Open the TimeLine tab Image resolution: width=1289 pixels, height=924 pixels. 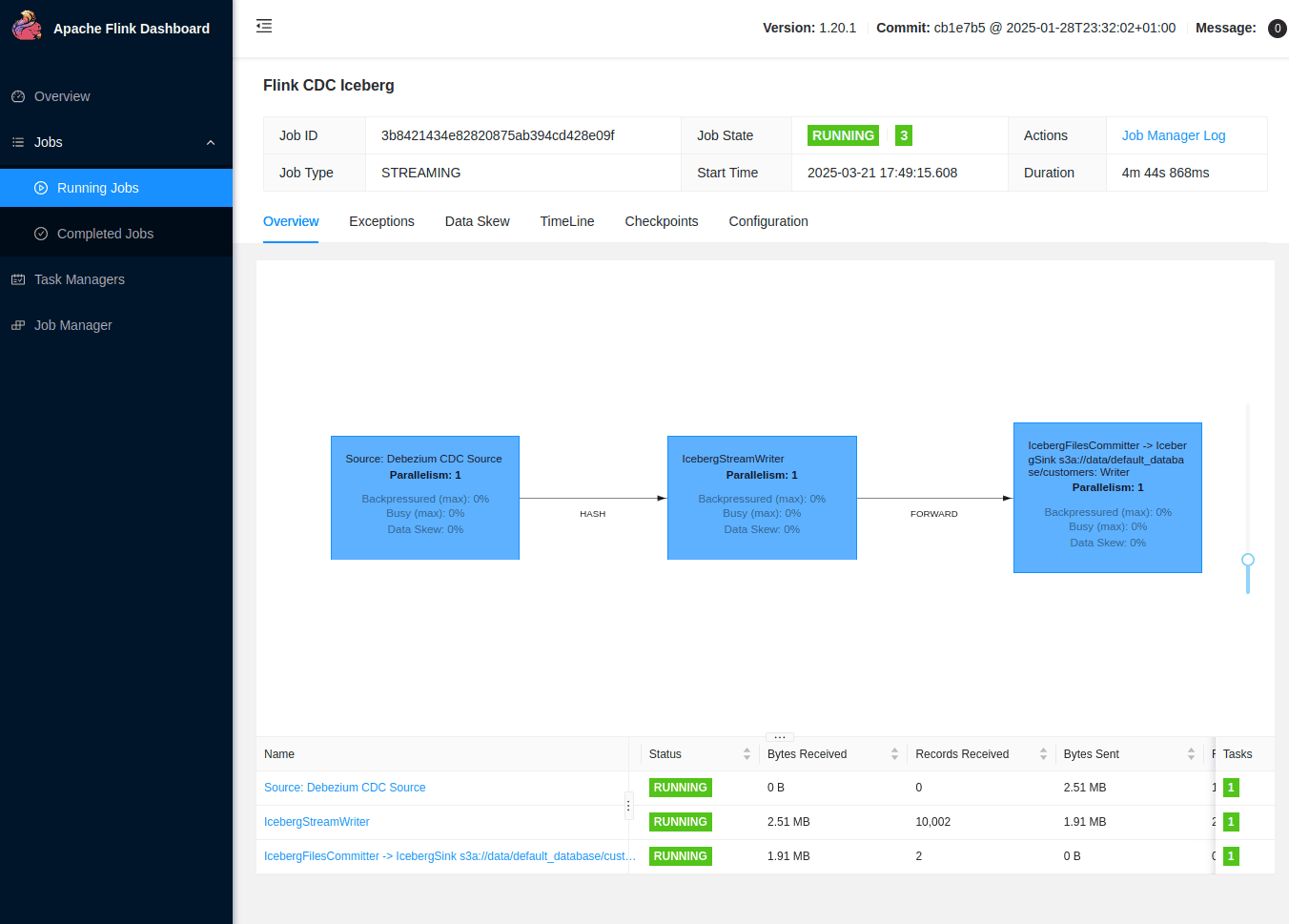coord(567,221)
